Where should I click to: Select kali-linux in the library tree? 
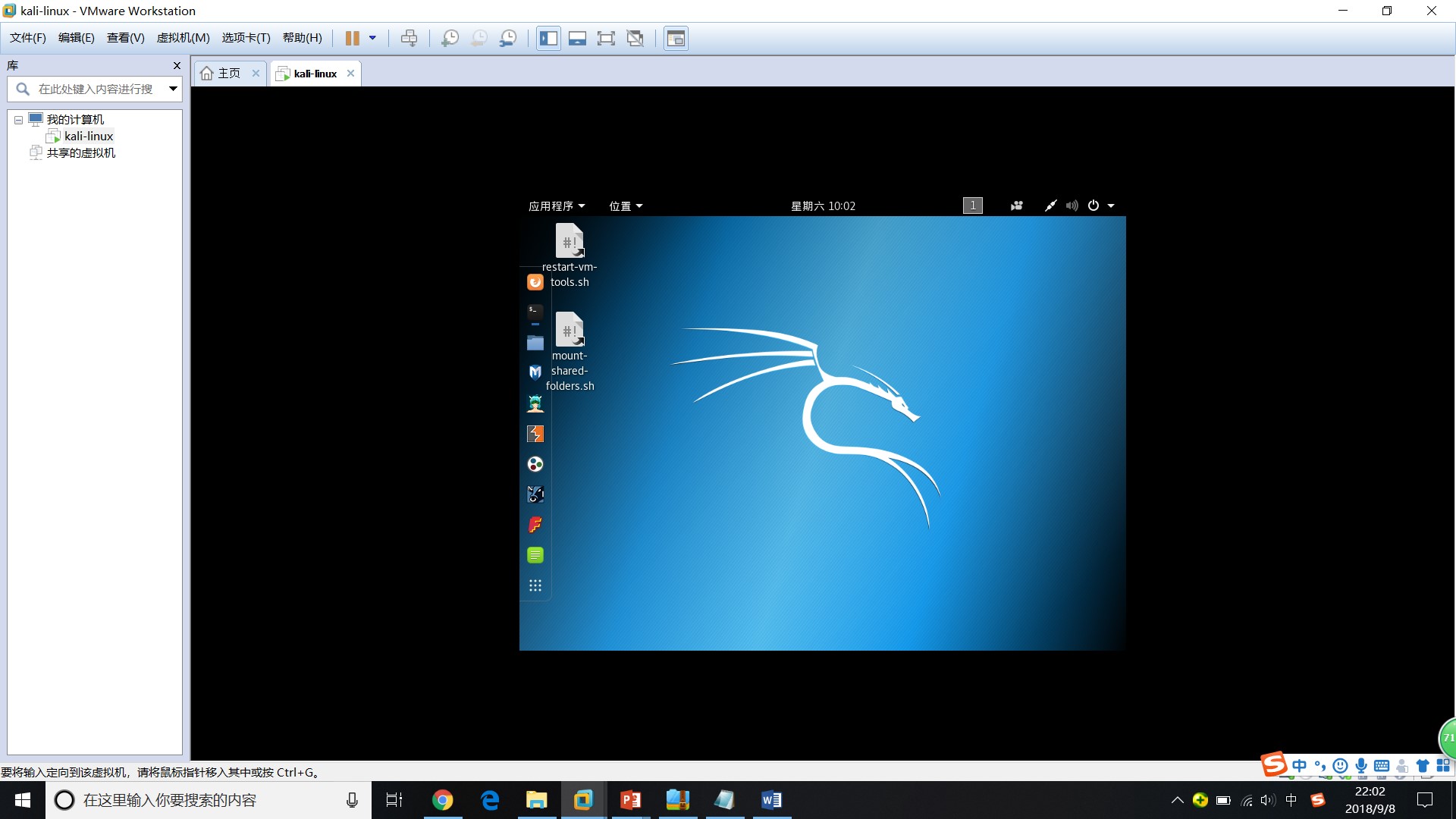(x=89, y=136)
